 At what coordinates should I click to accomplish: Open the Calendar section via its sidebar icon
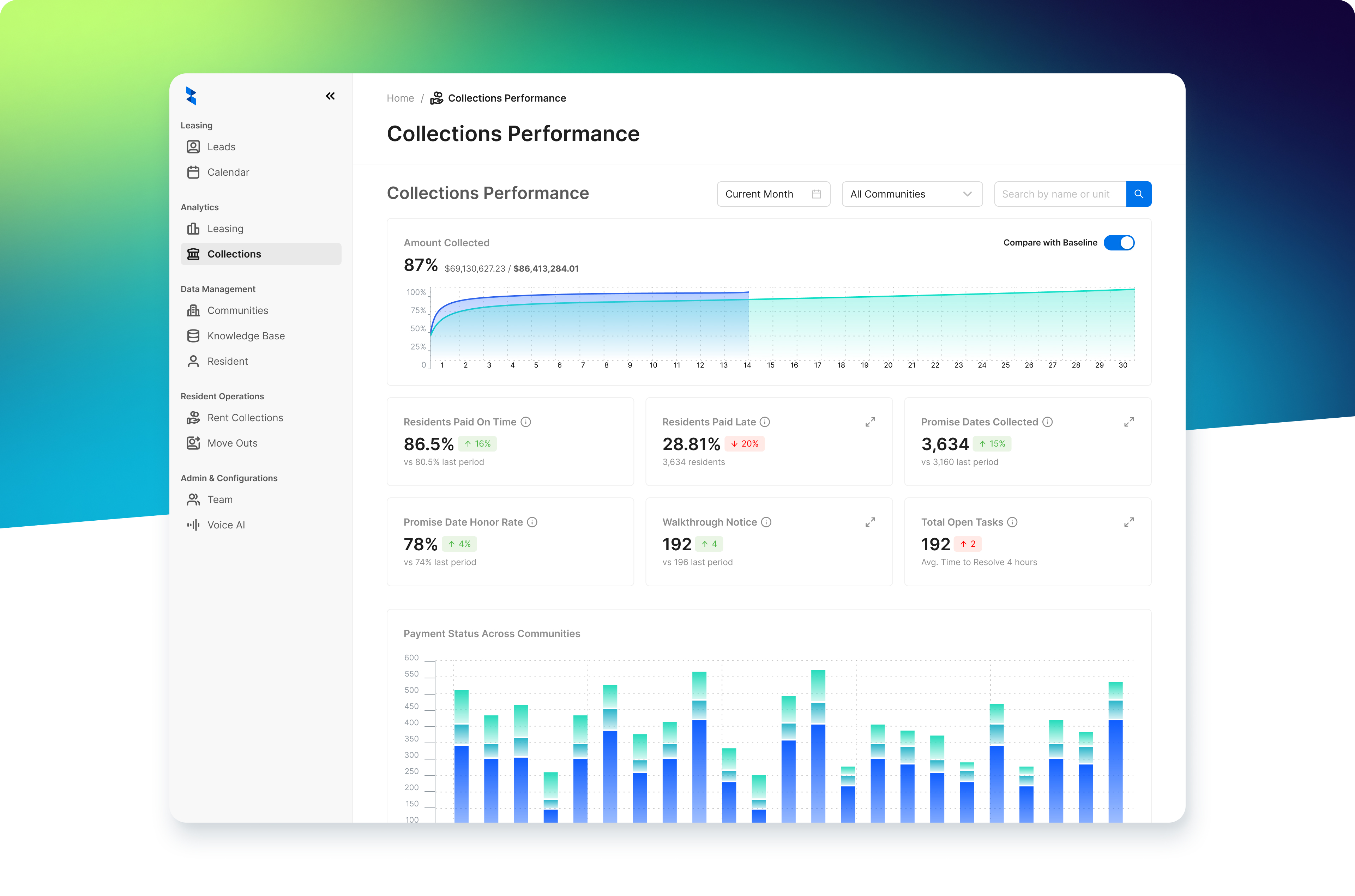(194, 171)
